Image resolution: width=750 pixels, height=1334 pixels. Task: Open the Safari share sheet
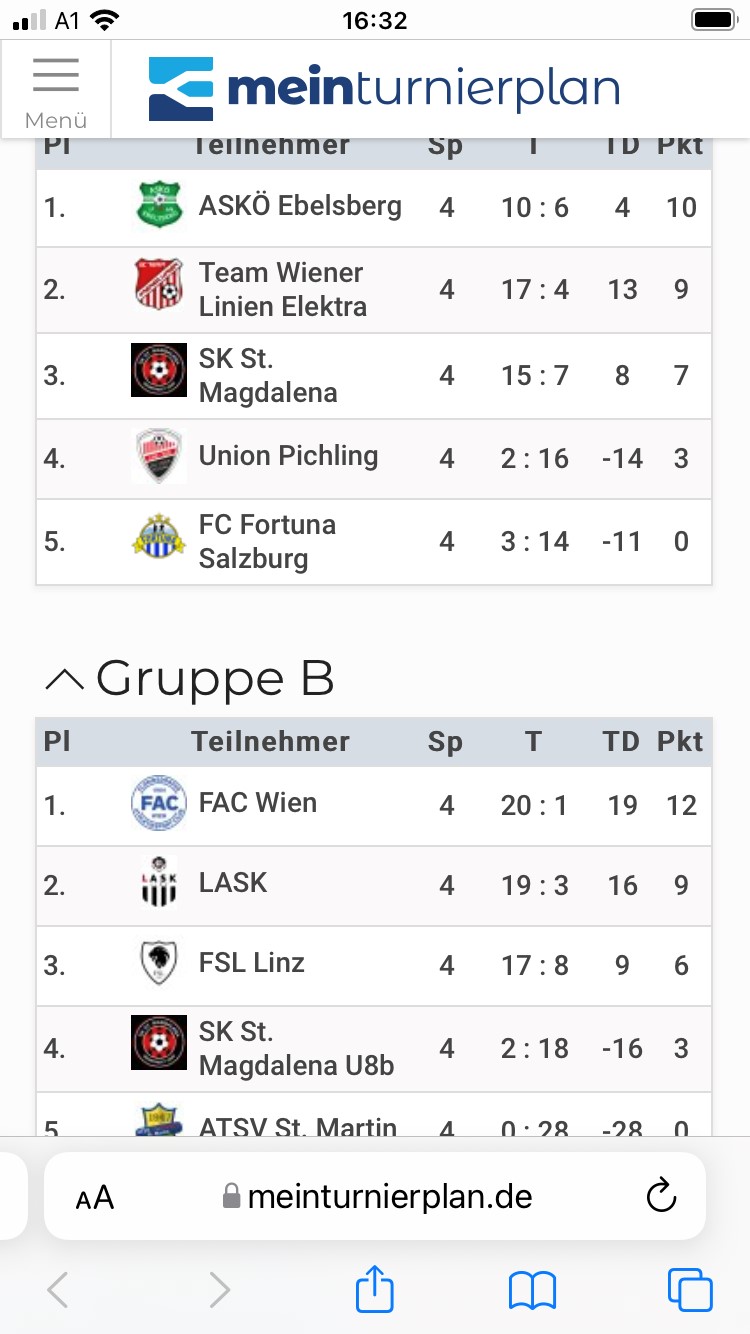(x=375, y=1288)
